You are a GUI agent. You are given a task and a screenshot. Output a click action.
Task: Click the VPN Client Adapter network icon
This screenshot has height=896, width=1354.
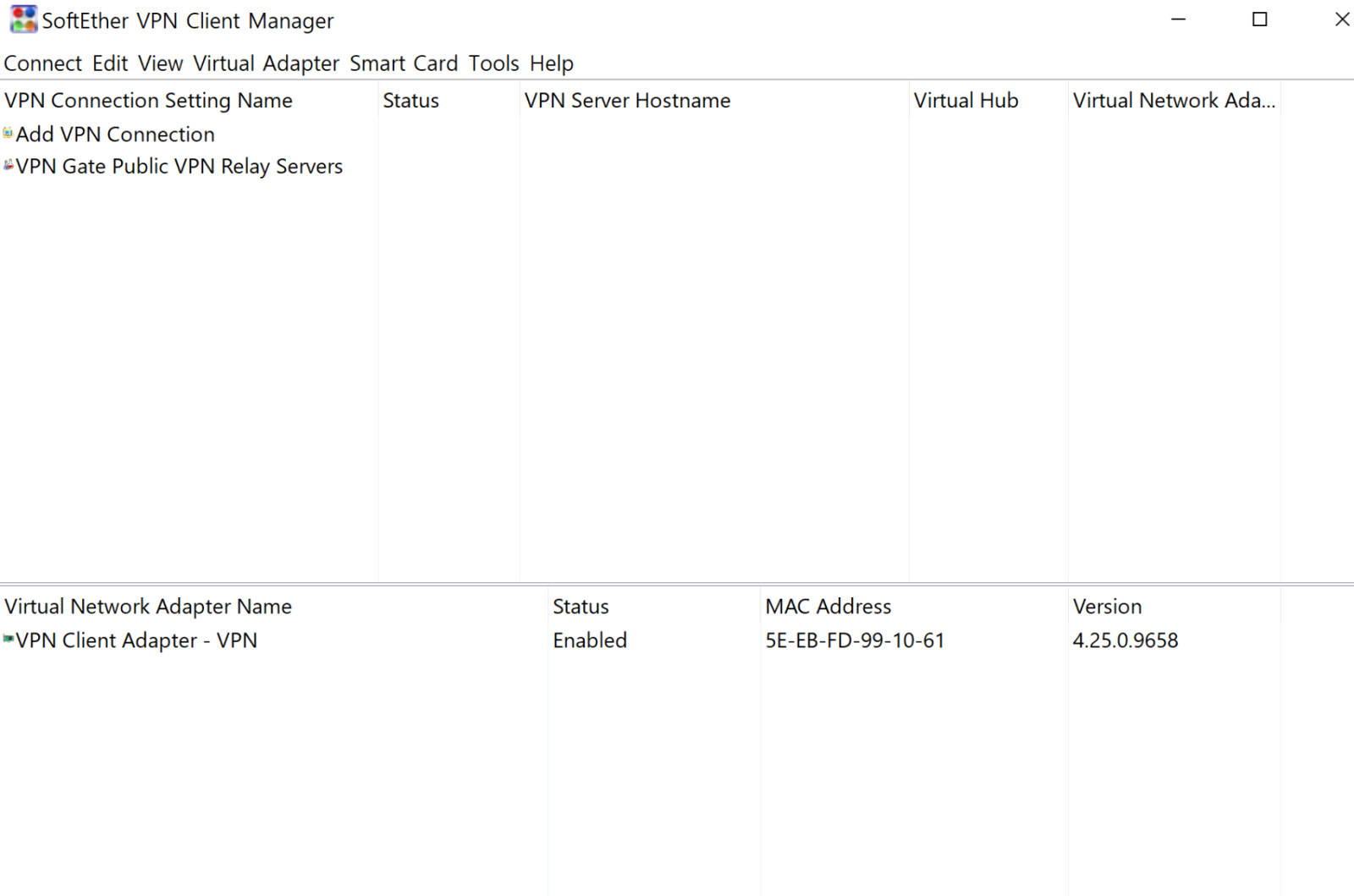click(8, 640)
